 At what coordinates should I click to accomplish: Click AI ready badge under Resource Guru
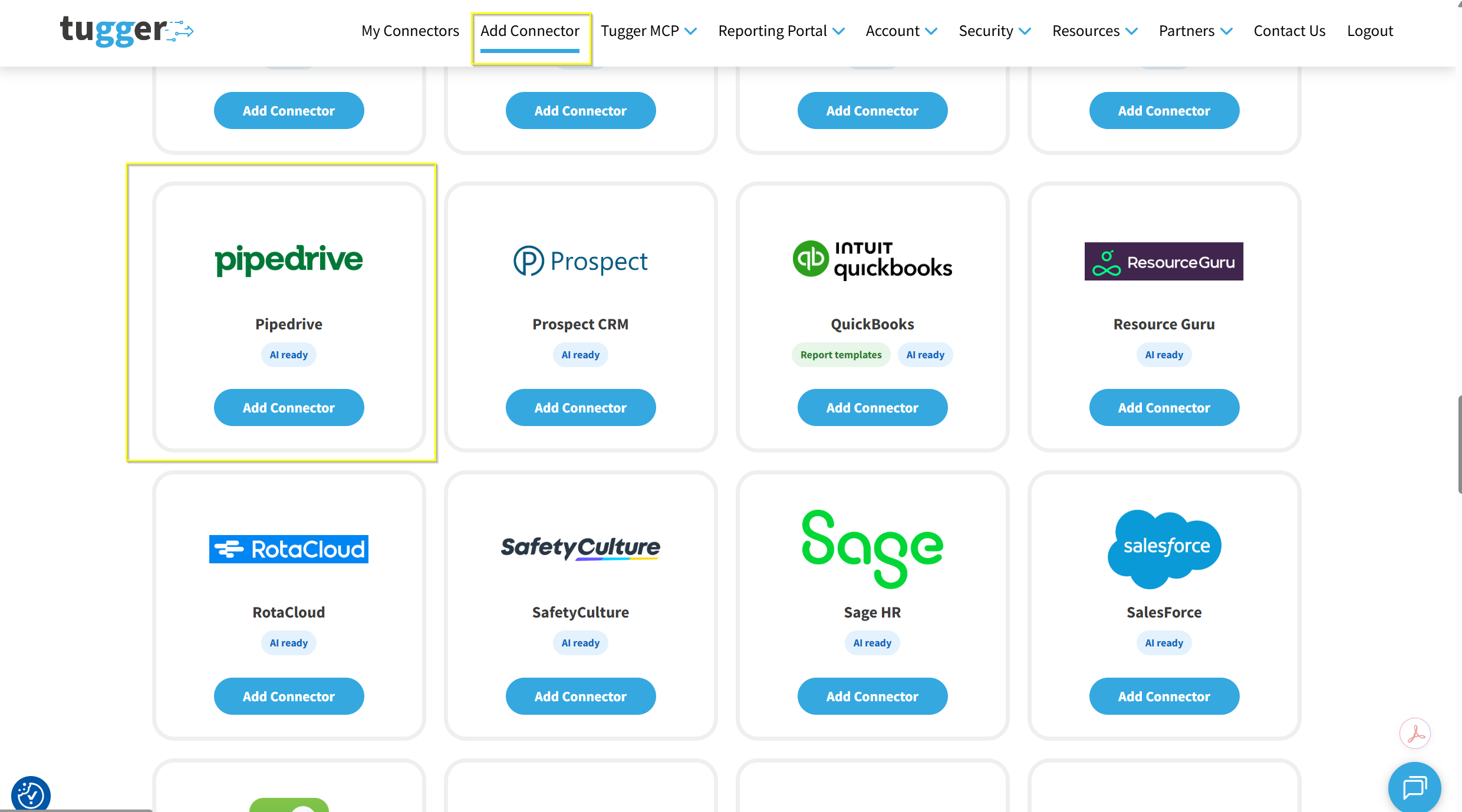coord(1164,355)
